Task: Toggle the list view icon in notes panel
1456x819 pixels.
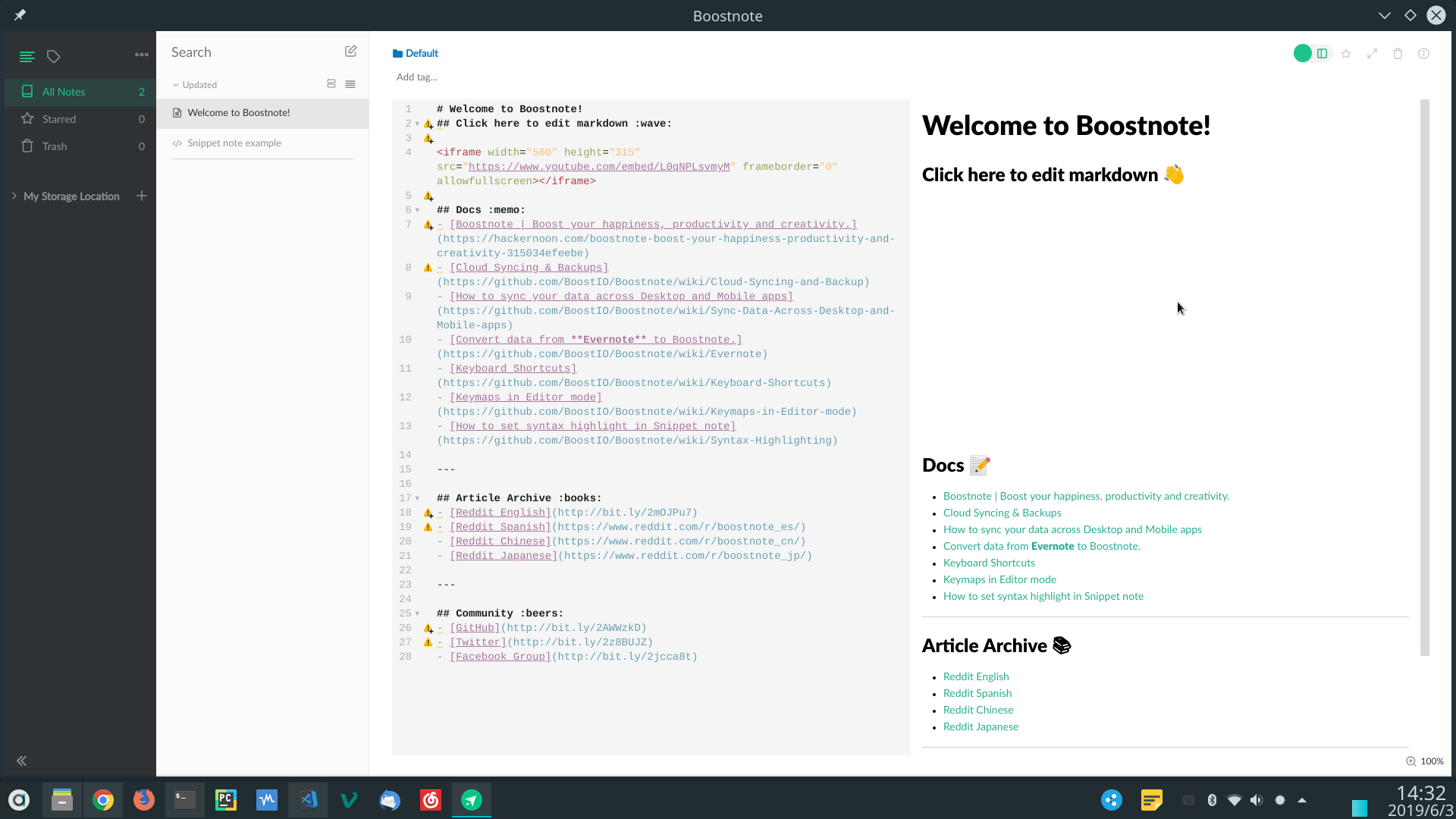Action: [351, 84]
